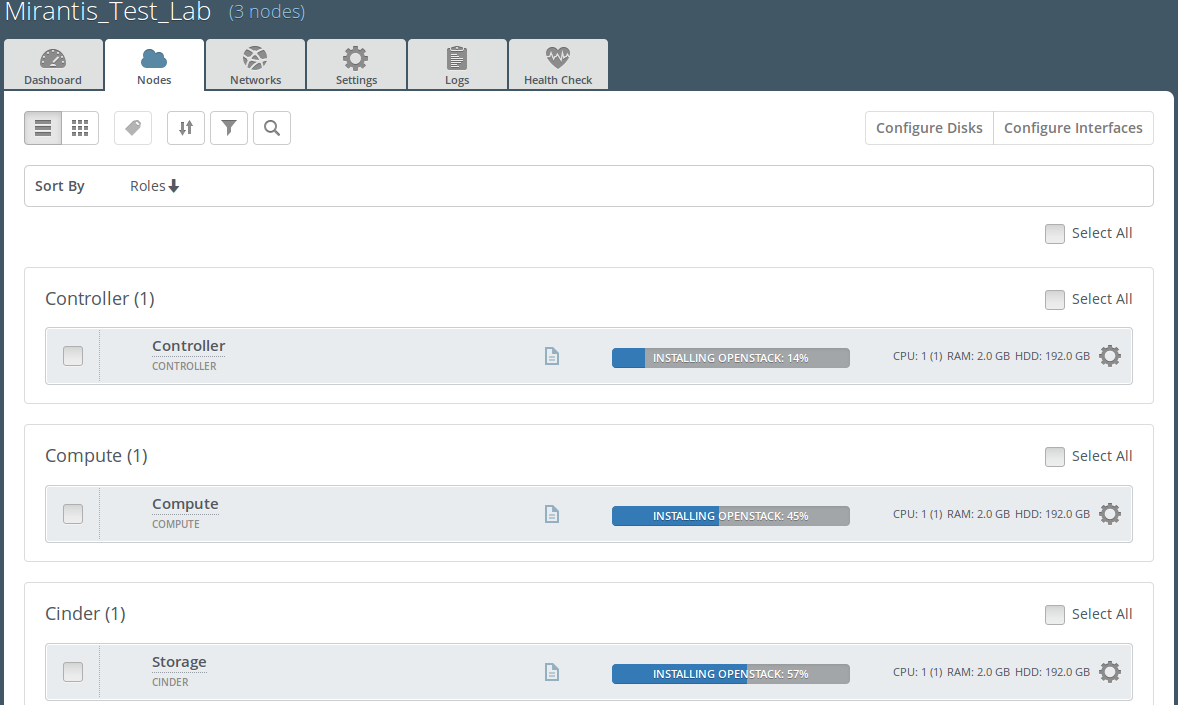Click the Sort By label

59,186
